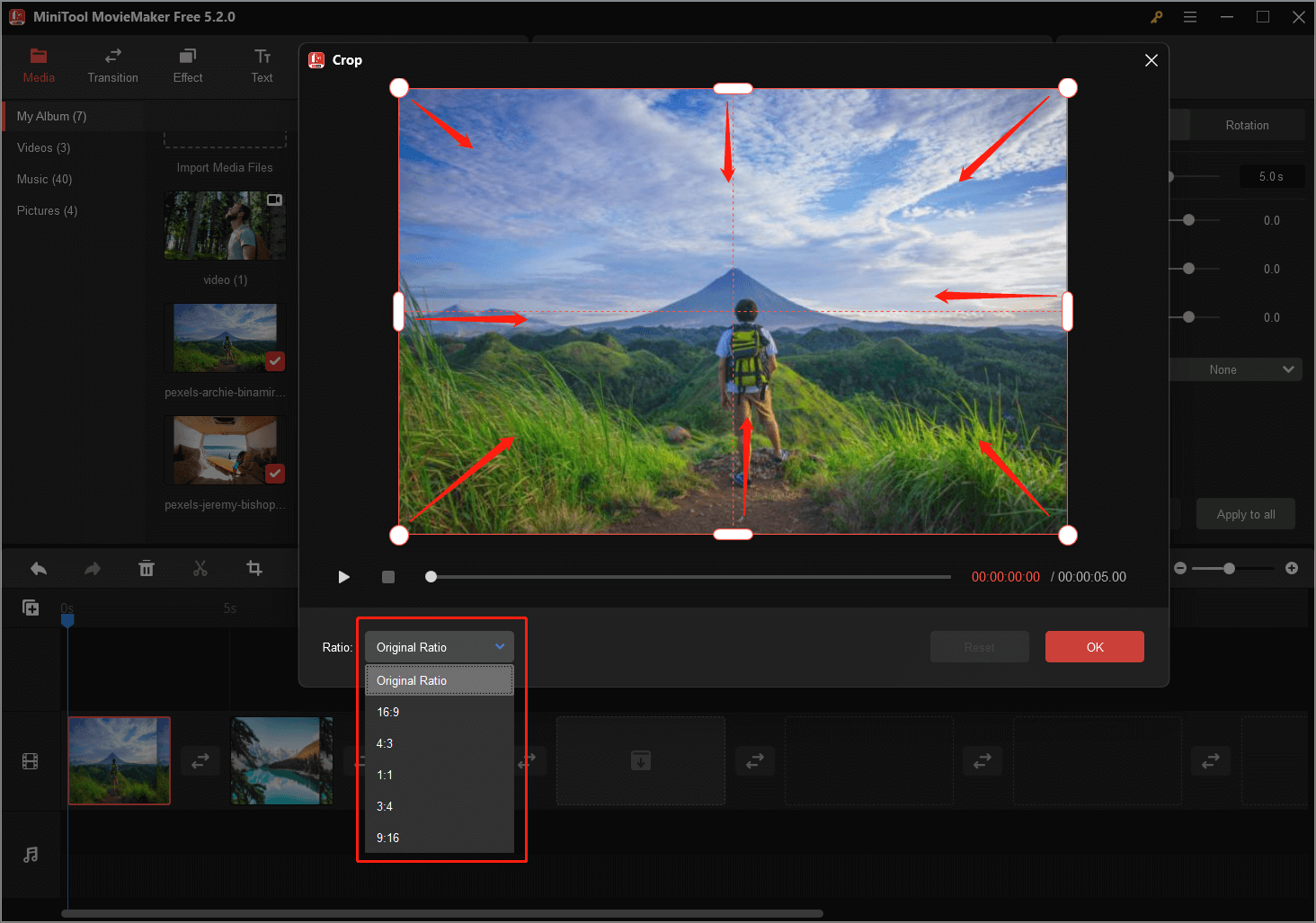Click the Split (scissors) icon
1316x923 pixels.
pyautogui.click(x=200, y=568)
